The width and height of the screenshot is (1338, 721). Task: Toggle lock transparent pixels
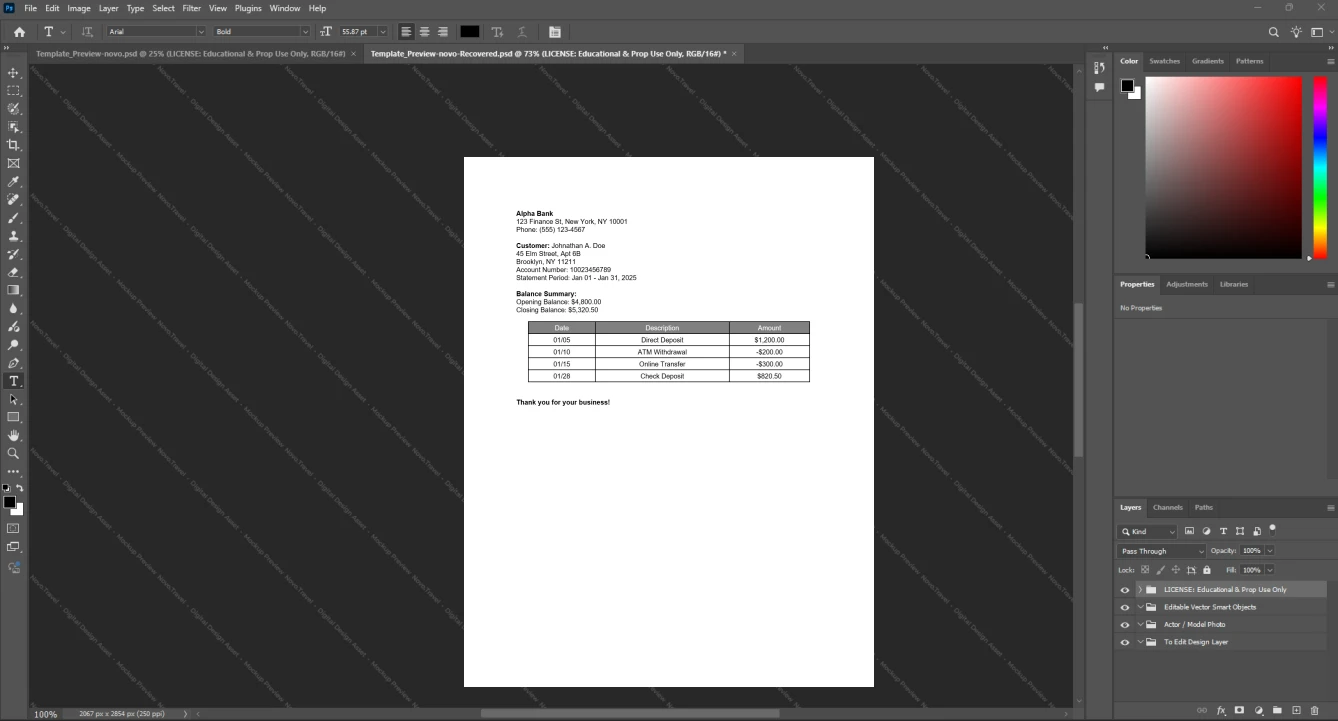(1145, 570)
